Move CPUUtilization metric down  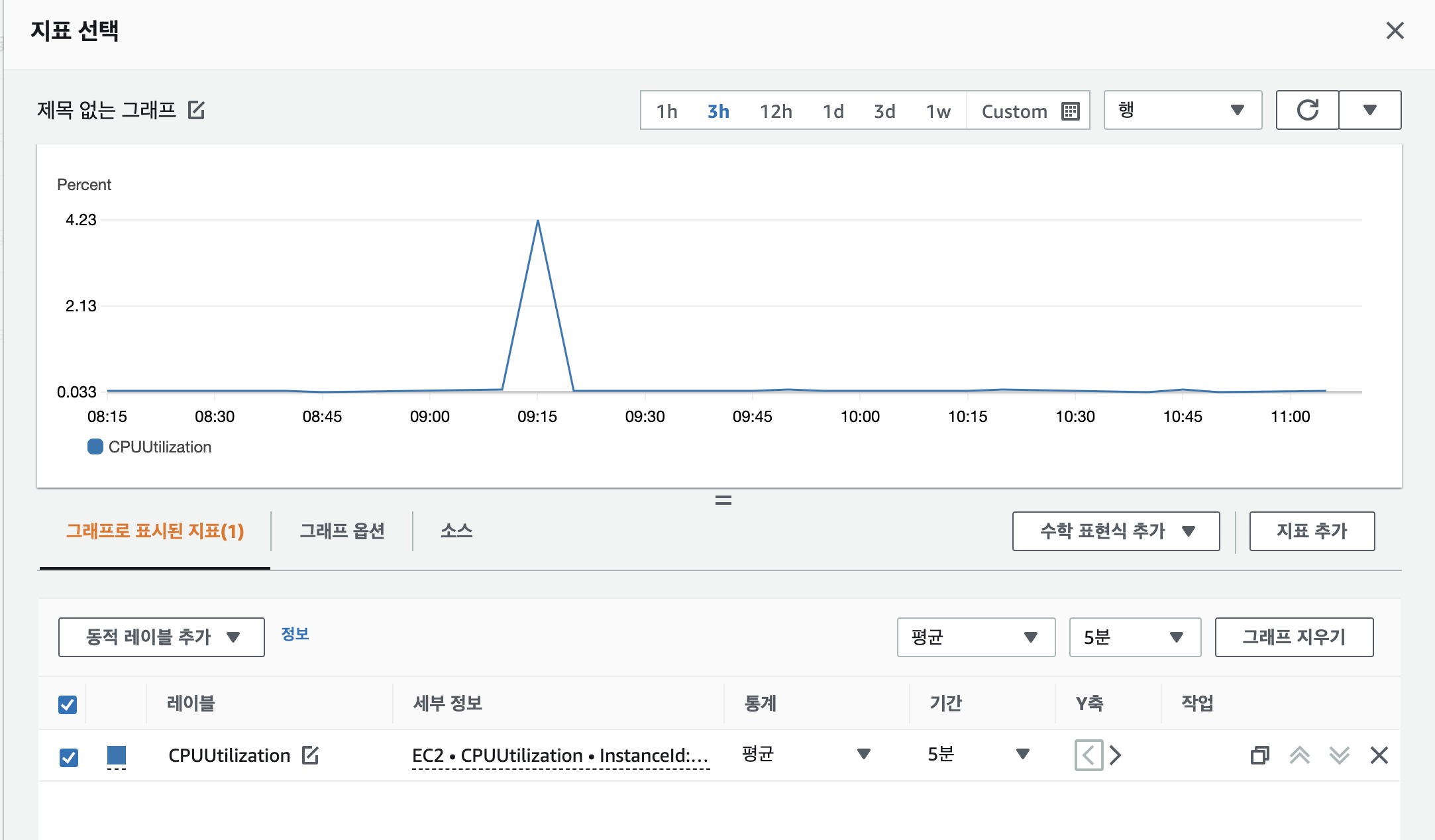point(1339,755)
